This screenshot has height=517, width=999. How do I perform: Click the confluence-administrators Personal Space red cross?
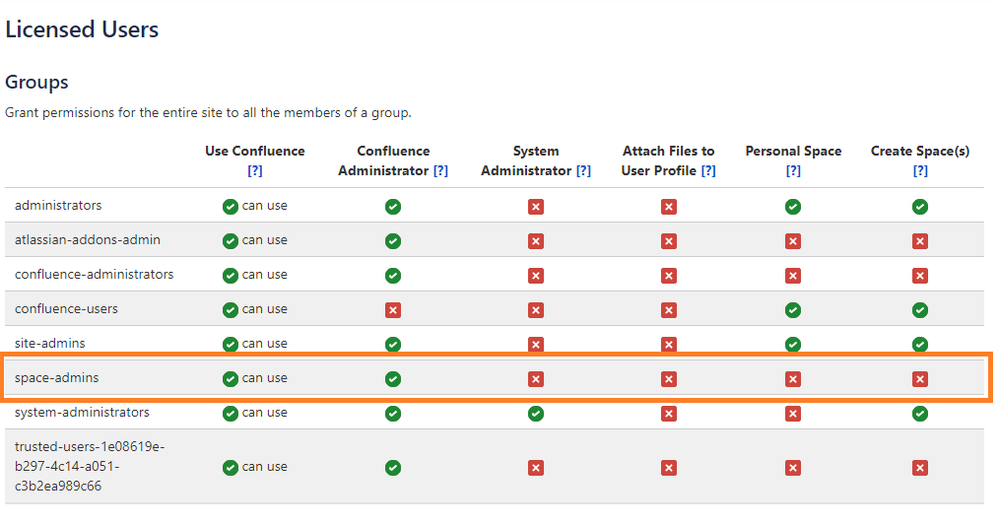[x=793, y=275]
